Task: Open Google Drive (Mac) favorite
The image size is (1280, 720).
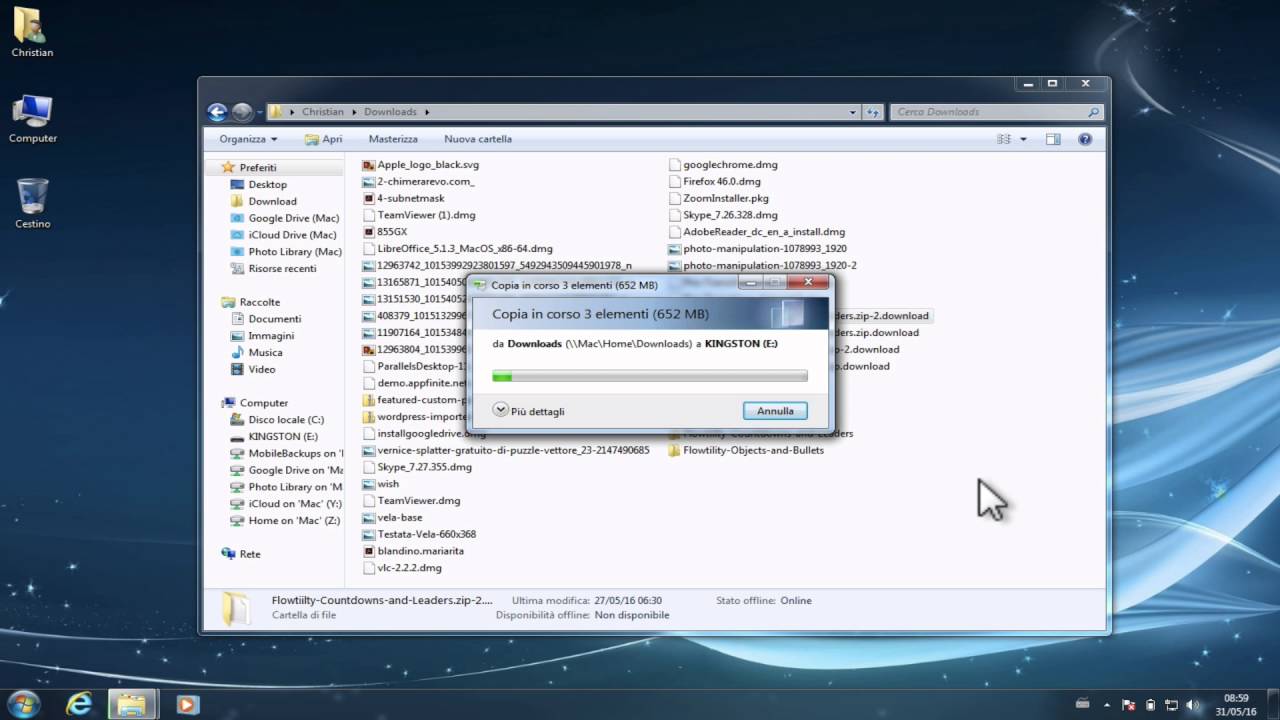Action: coord(285,218)
